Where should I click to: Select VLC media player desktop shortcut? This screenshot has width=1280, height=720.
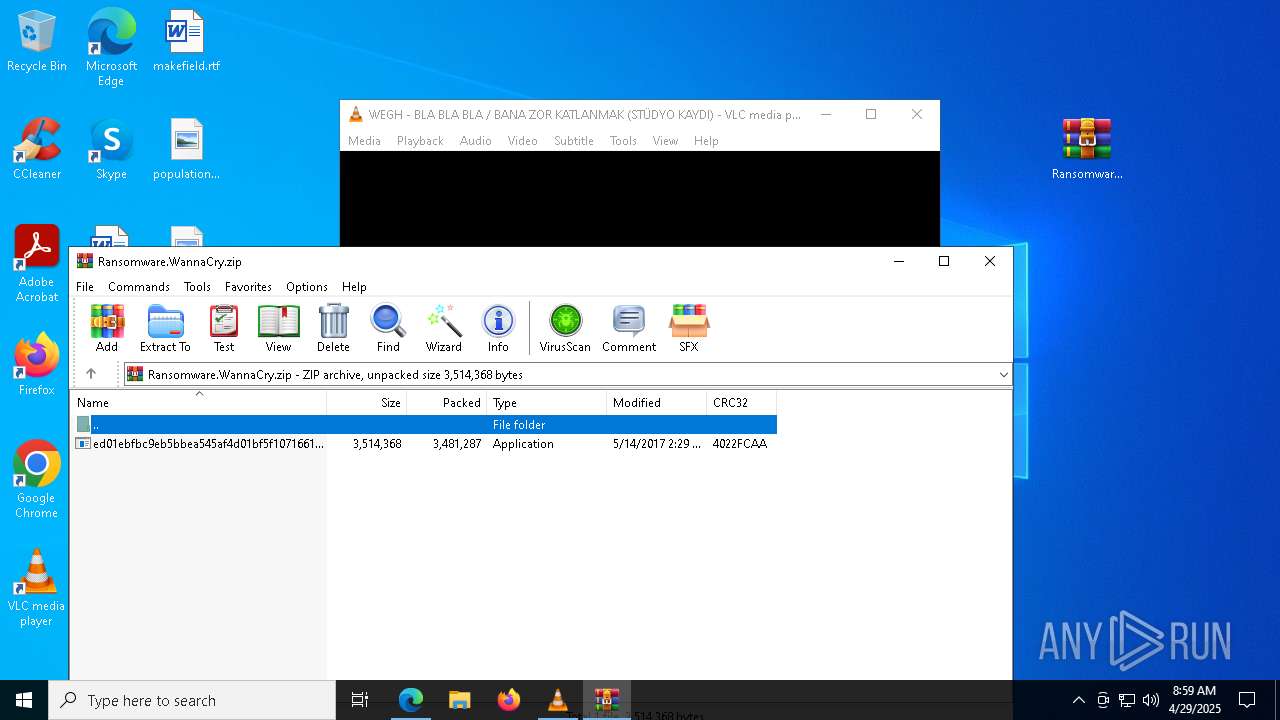pyautogui.click(x=37, y=587)
